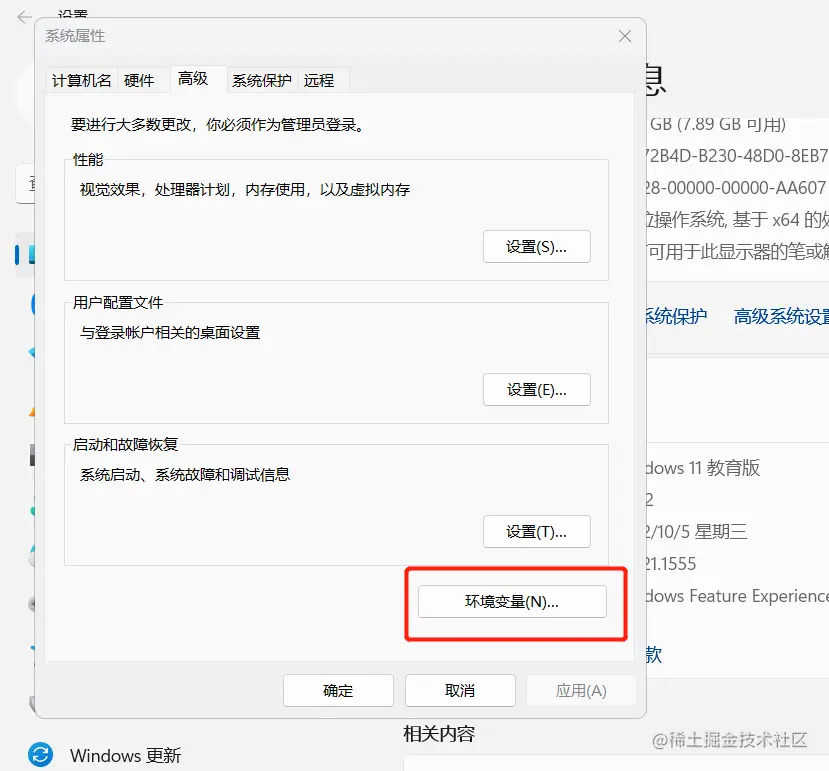
Task: Select the 相关内容 heading
Action: [439, 734]
